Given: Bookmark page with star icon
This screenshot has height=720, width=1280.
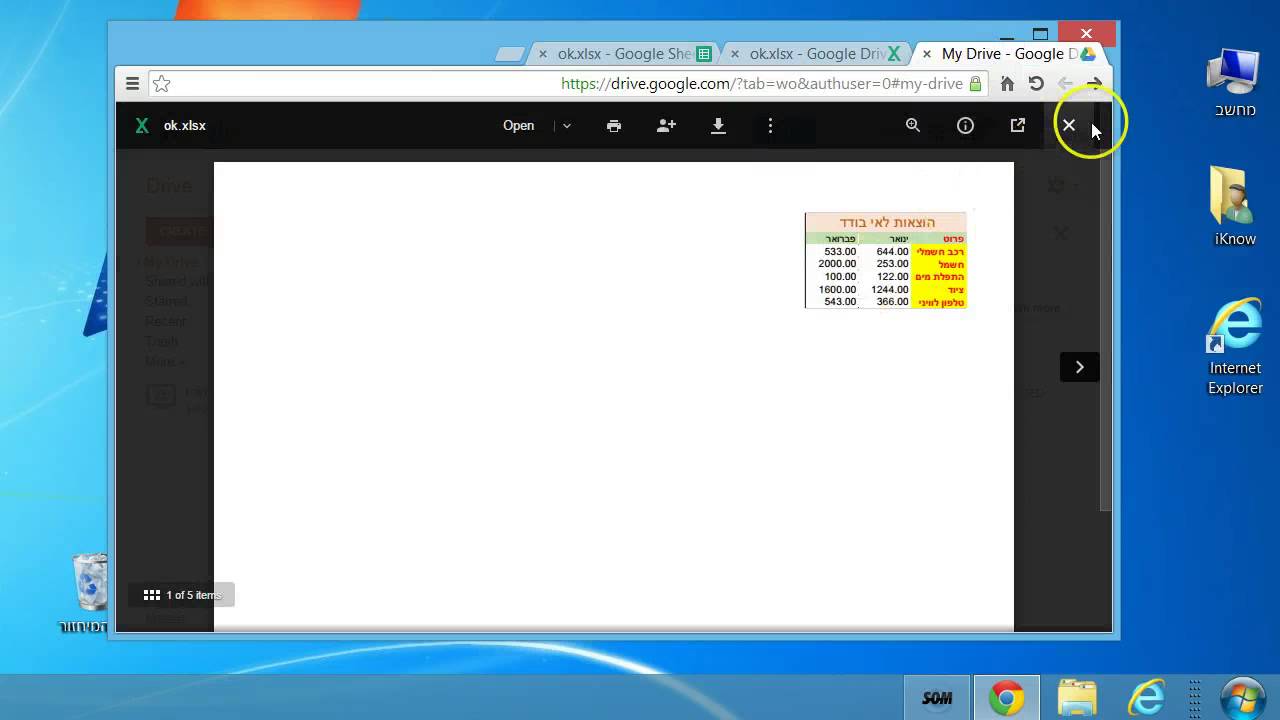Looking at the screenshot, I should (x=162, y=84).
